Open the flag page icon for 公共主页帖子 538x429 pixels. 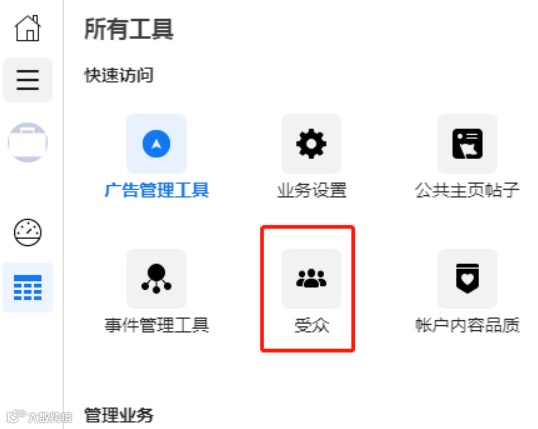467,144
